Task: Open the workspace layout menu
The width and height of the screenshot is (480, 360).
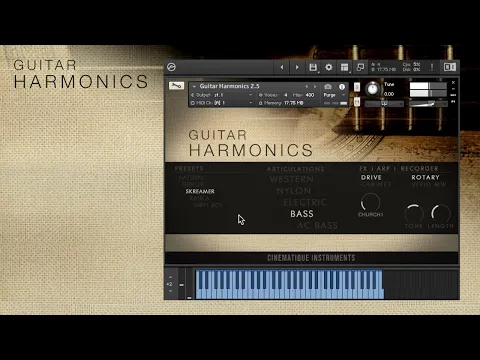Action: coord(345,67)
